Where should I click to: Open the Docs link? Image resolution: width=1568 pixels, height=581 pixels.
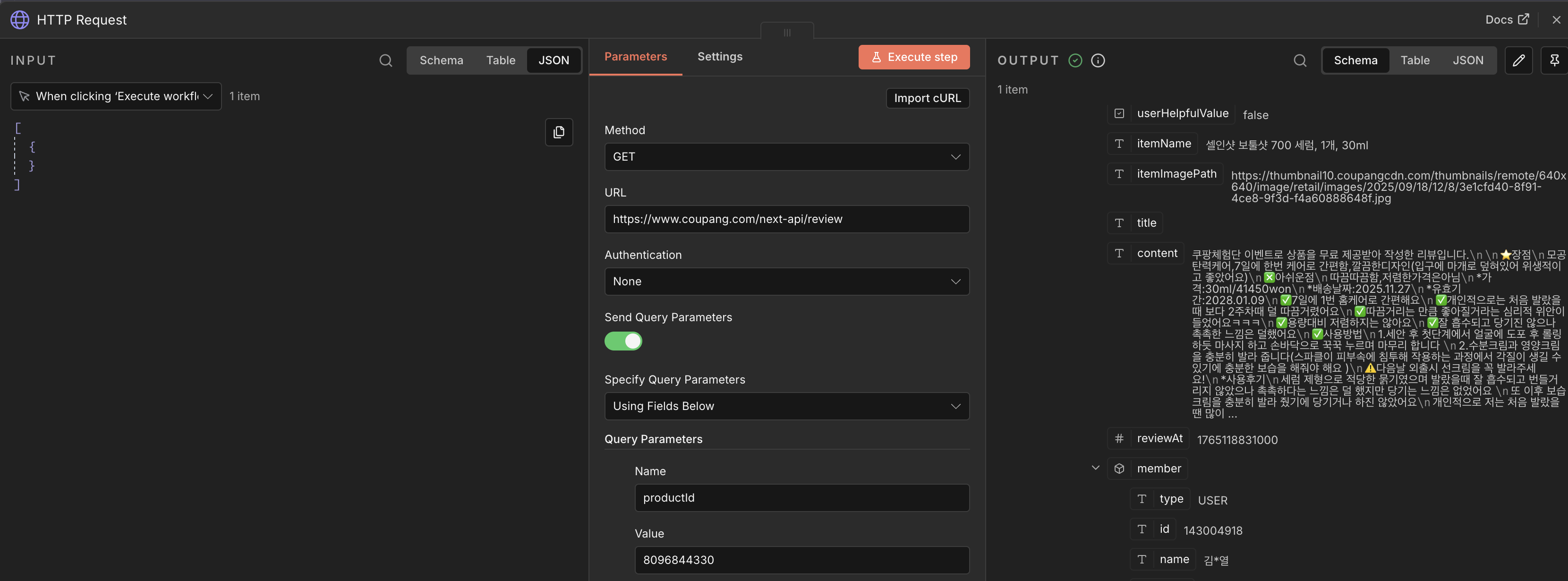click(1507, 19)
